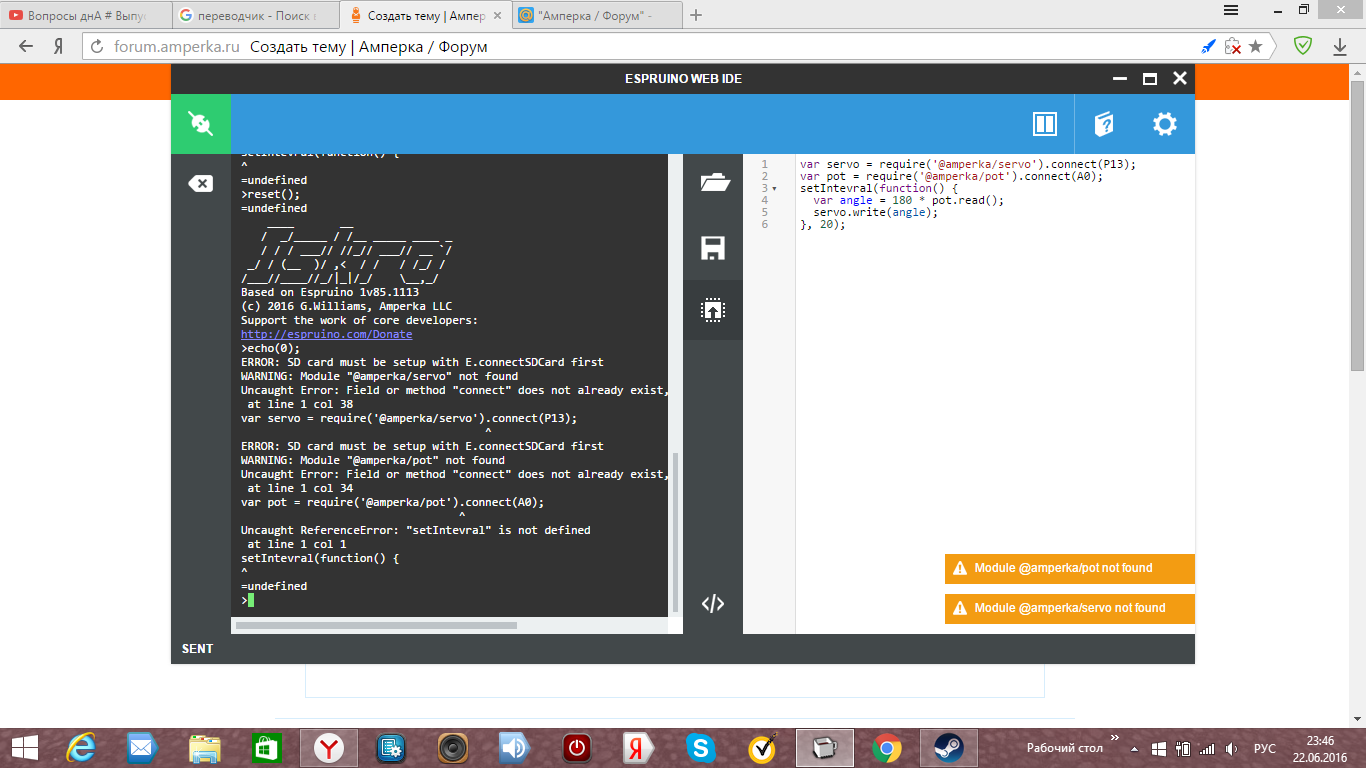Collapse code fold arrow on line 3
The width and height of the screenshot is (1366, 768).
[x=774, y=188]
